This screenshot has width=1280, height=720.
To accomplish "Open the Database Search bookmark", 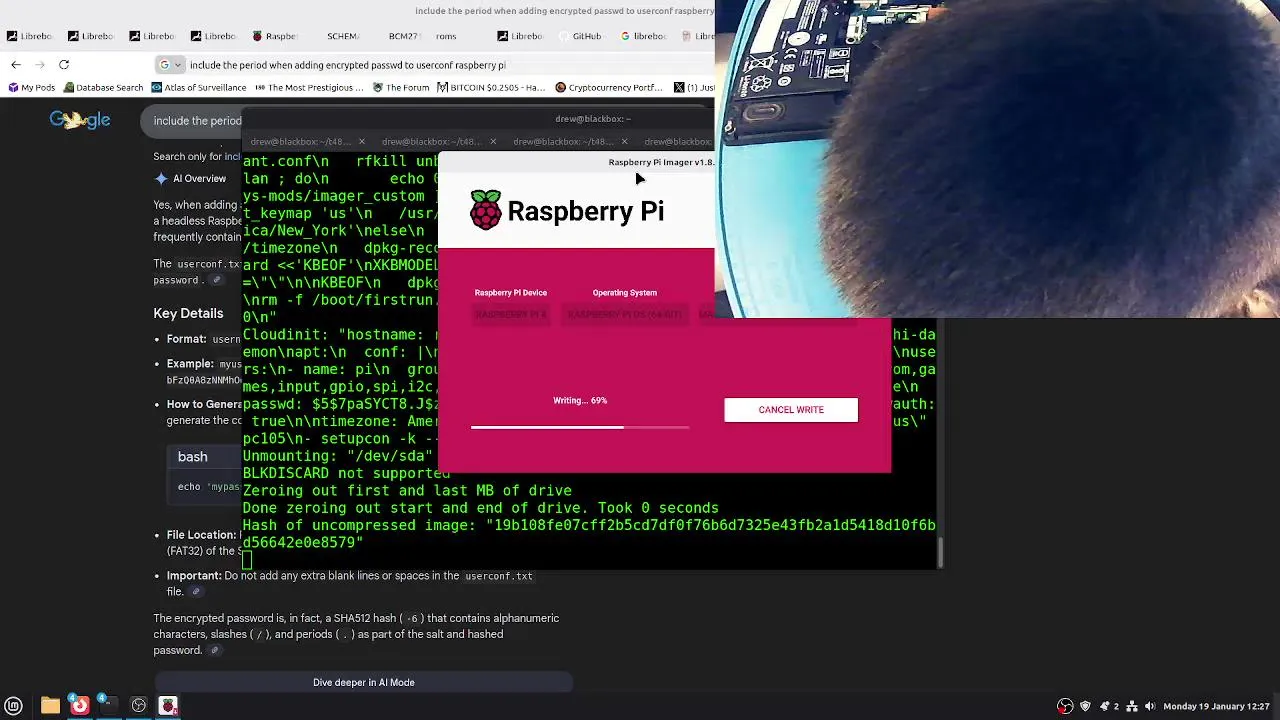I will point(102,87).
